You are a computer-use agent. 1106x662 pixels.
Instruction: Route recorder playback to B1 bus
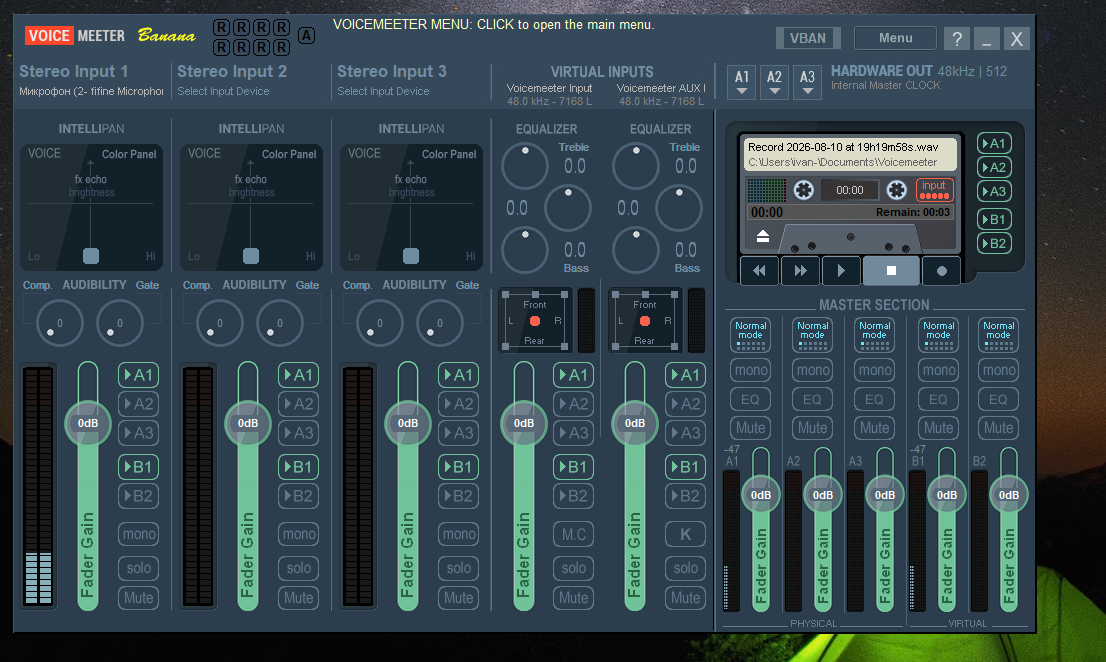coord(994,219)
